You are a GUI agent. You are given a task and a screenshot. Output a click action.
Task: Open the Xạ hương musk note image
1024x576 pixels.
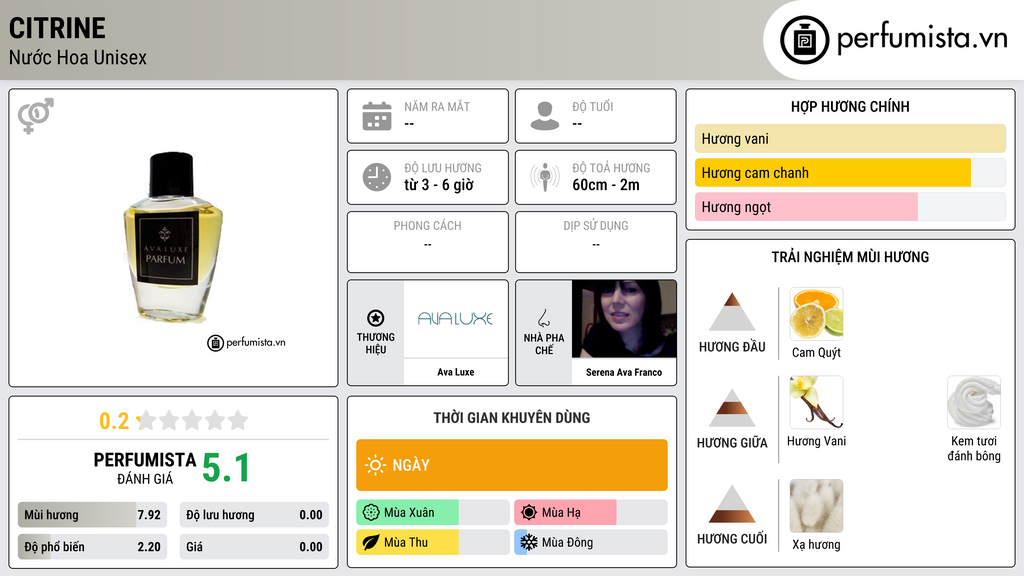tap(816, 506)
